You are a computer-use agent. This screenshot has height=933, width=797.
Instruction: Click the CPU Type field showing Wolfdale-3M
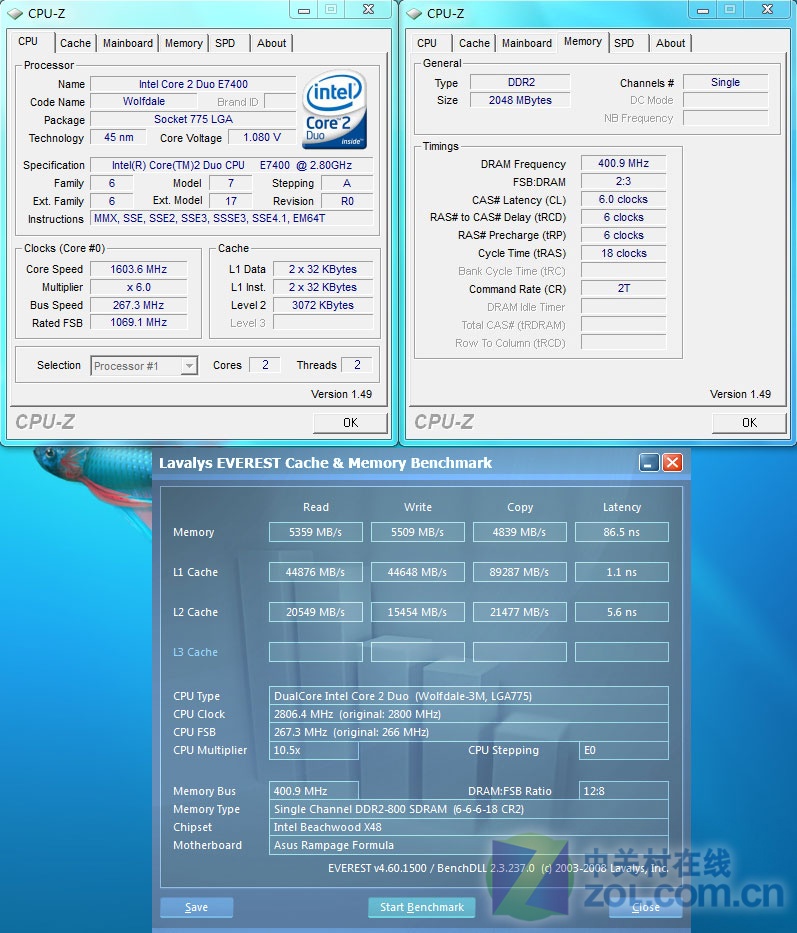468,696
